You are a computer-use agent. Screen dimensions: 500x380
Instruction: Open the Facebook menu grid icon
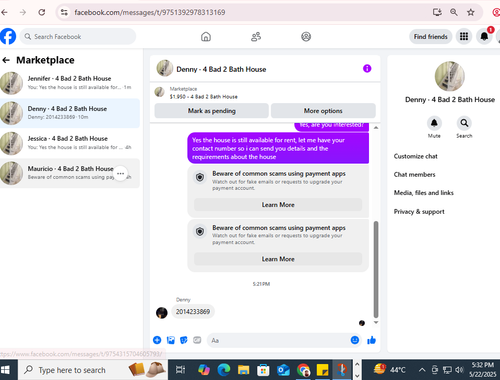(x=464, y=36)
